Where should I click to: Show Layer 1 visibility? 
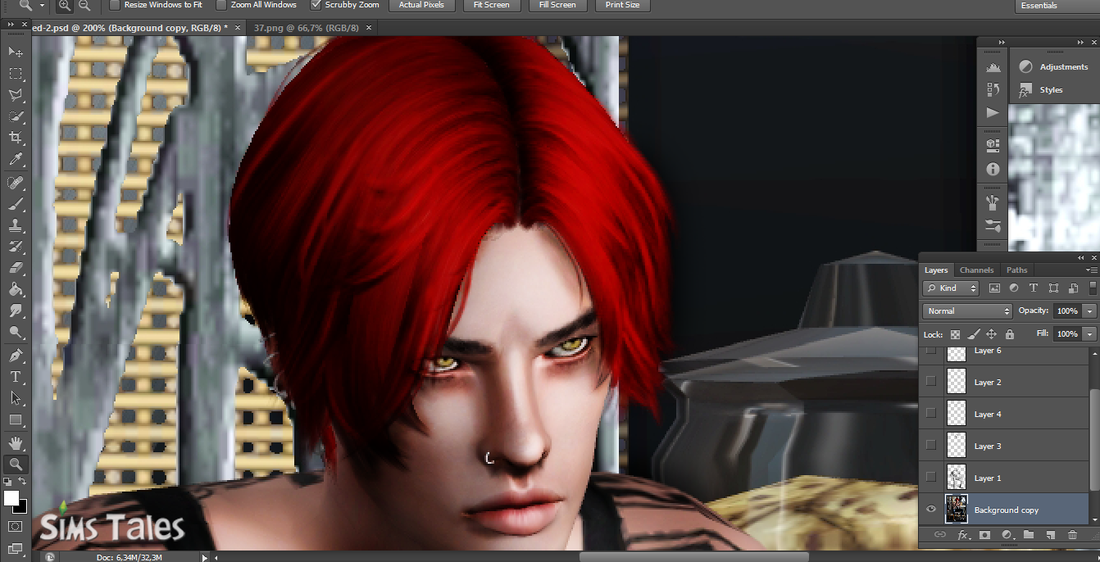[x=931, y=477]
